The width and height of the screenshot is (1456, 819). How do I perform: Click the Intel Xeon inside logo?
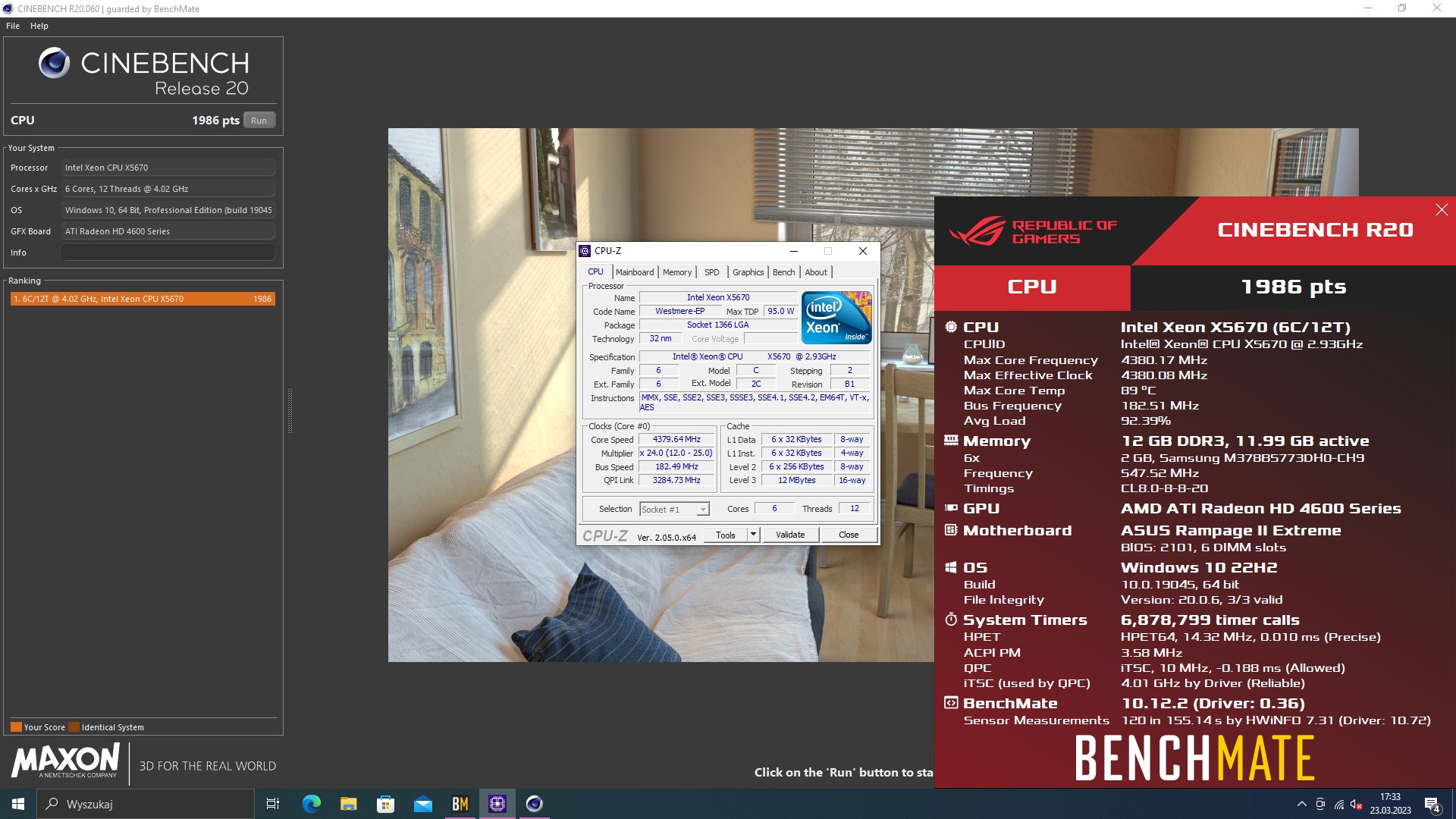click(x=836, y=318)
